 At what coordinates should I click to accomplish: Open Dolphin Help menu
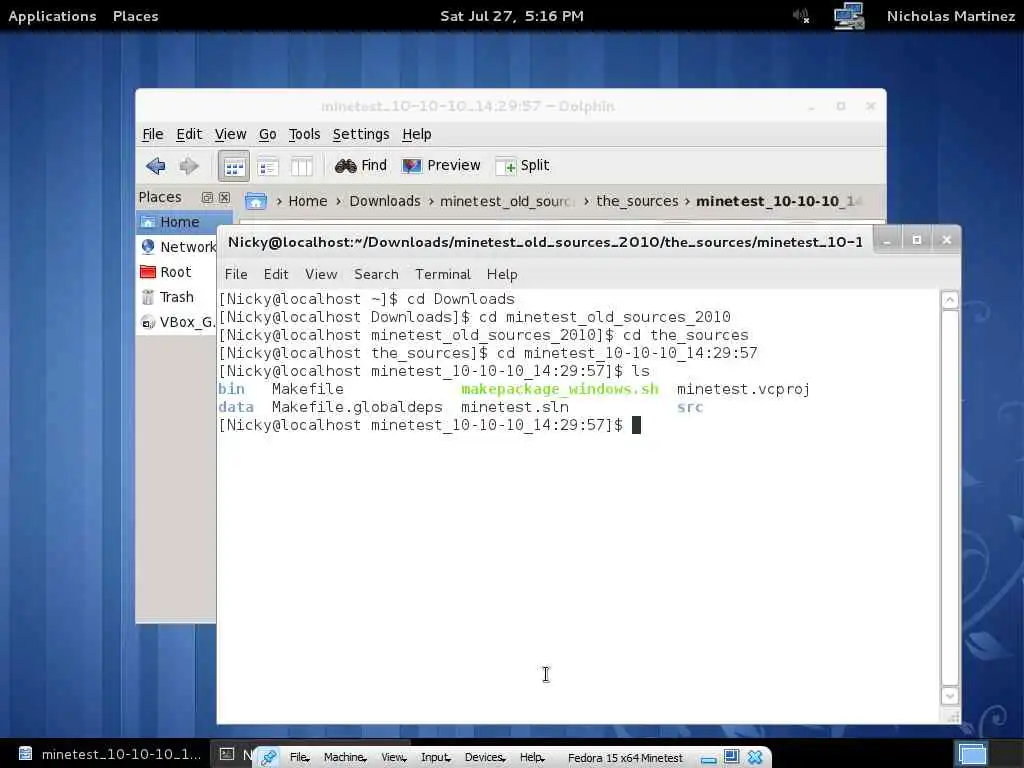click(417, 135)
